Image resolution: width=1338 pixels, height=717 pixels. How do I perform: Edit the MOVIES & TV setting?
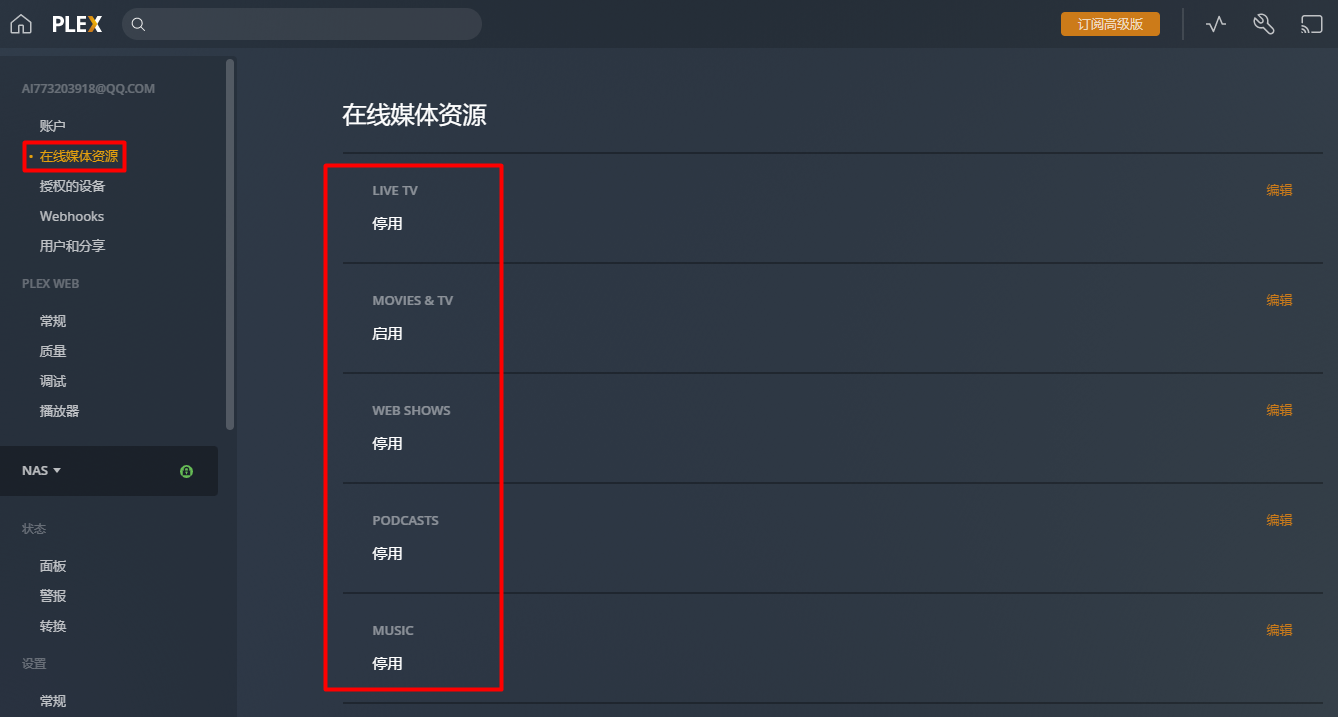click(1279, 300)
